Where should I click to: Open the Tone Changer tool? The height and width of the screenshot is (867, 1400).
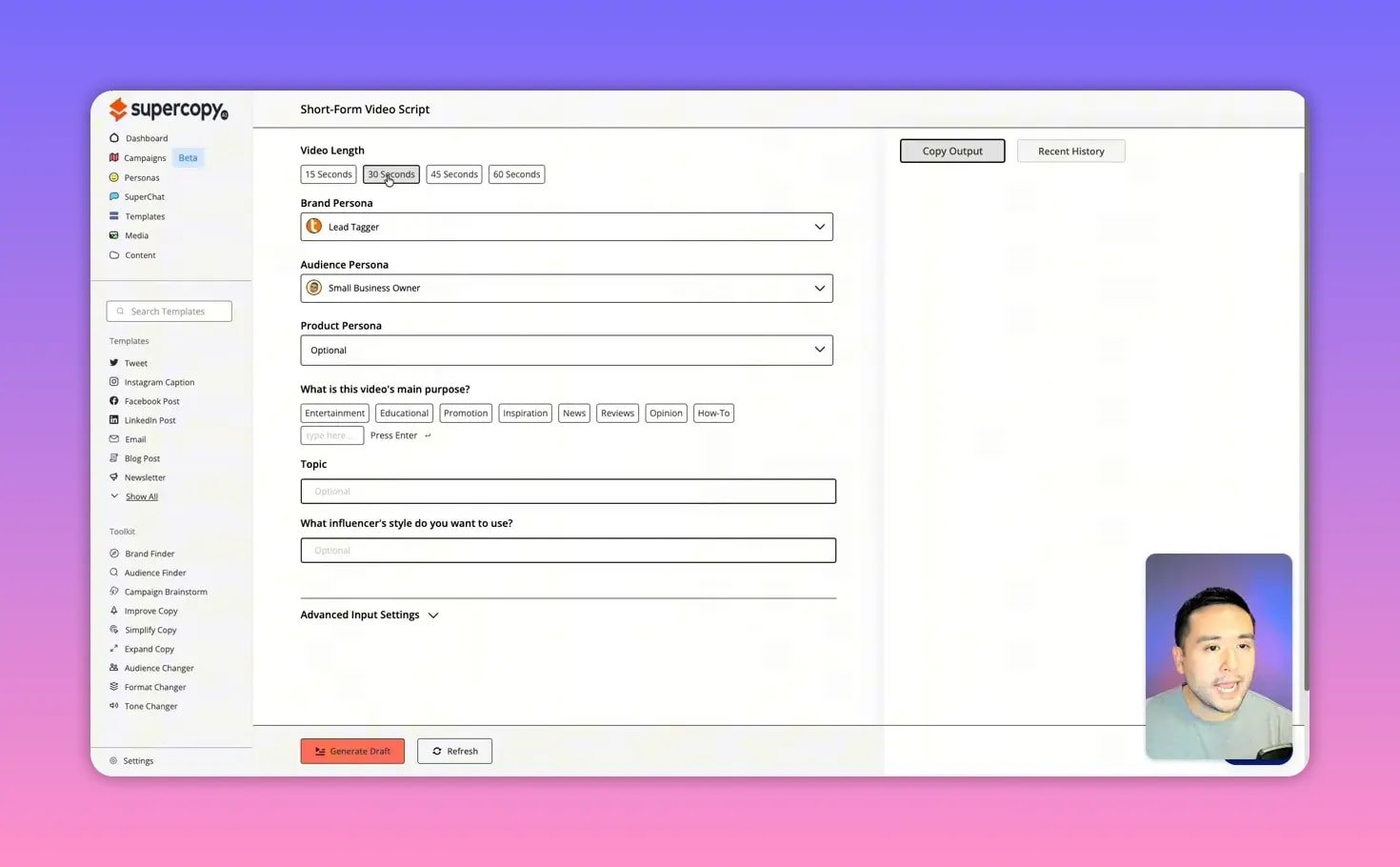click(x=150, y=705)
